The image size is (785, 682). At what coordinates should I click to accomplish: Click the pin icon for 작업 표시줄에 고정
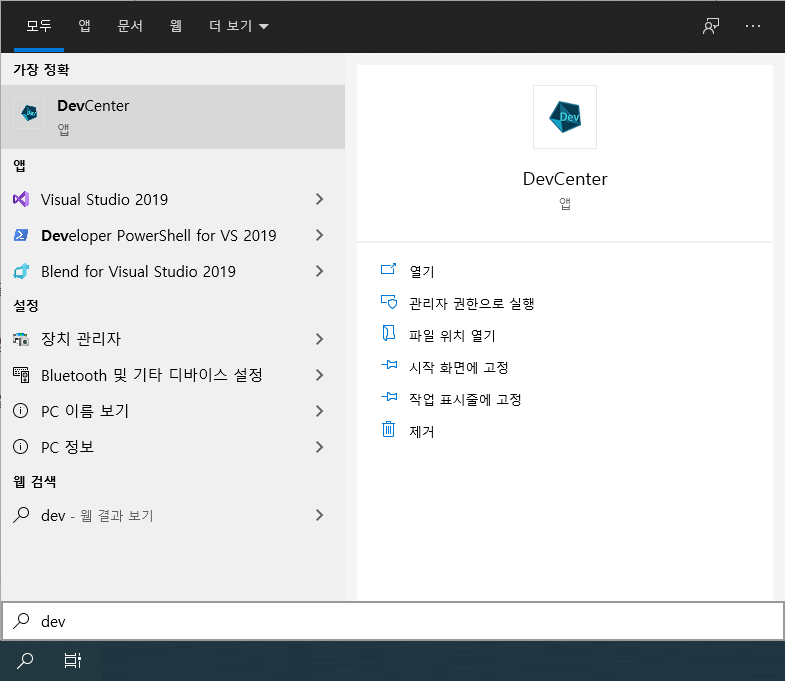[389, 397]
